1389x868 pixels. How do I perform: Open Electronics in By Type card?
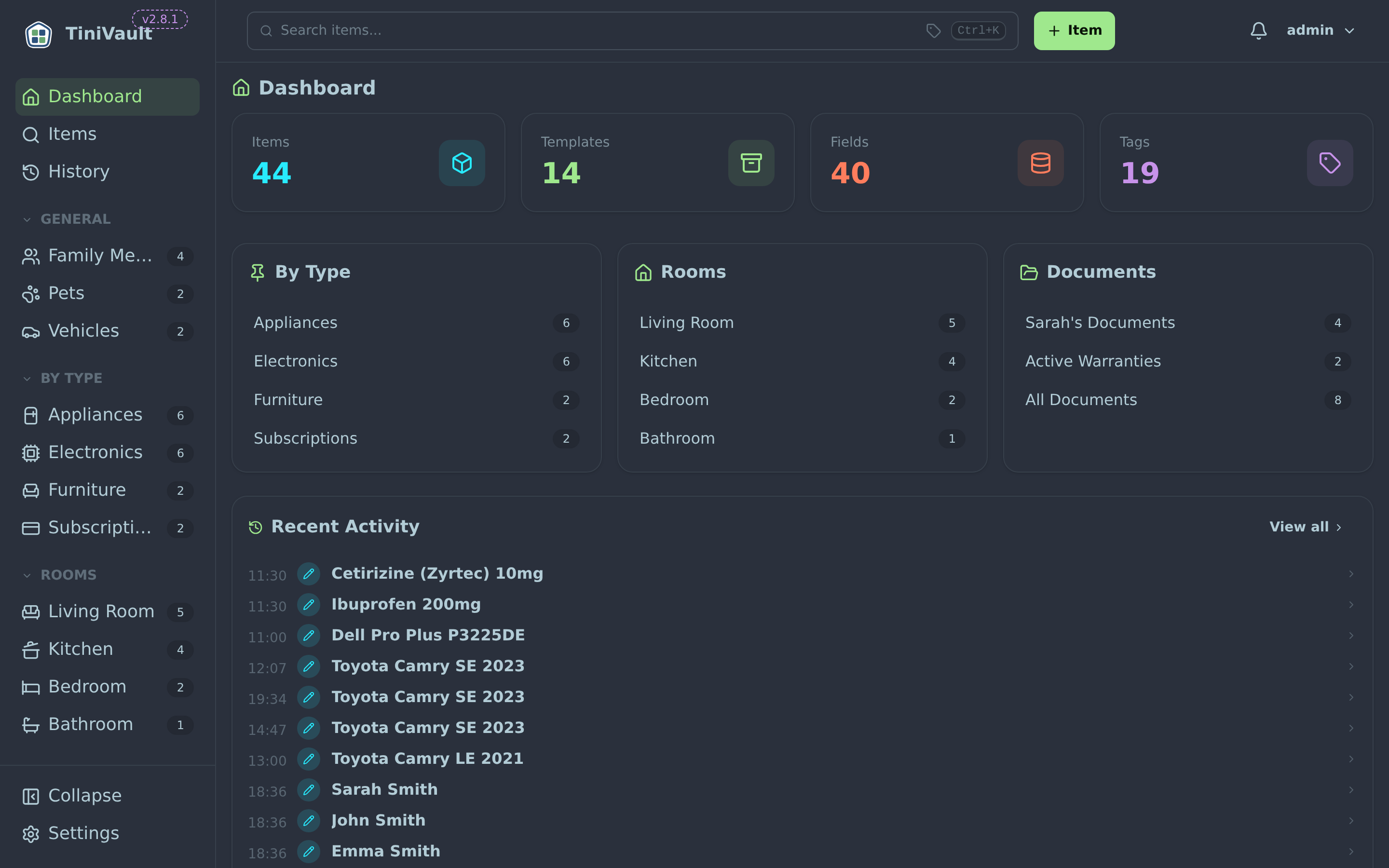coord(416,362)
